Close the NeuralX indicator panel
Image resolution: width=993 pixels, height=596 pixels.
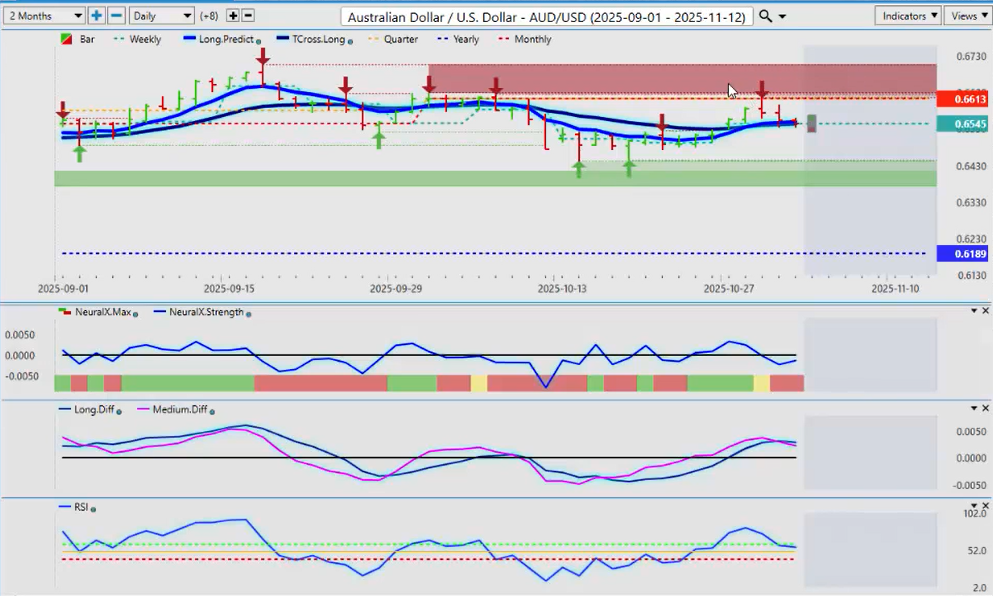click(986, 311)
